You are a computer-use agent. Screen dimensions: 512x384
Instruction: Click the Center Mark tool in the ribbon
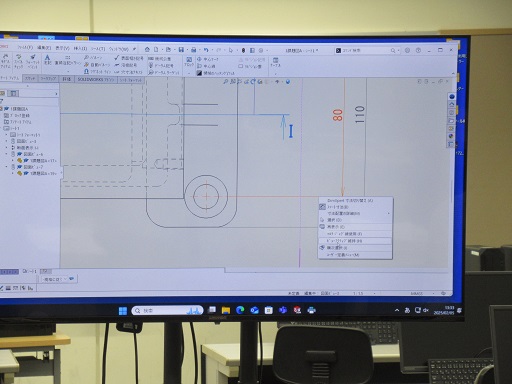(x=208, y=59)
